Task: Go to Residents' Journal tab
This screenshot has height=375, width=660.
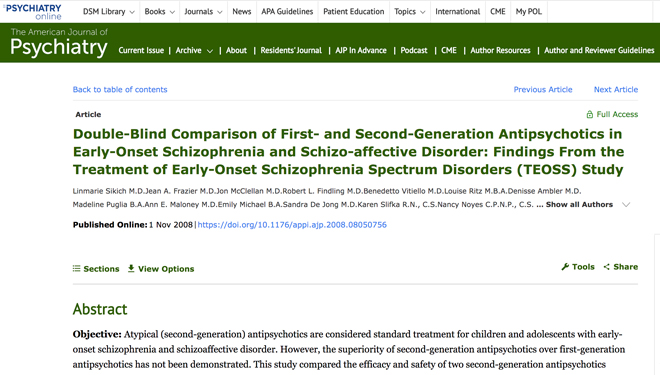Action: [x=291, y=51]
